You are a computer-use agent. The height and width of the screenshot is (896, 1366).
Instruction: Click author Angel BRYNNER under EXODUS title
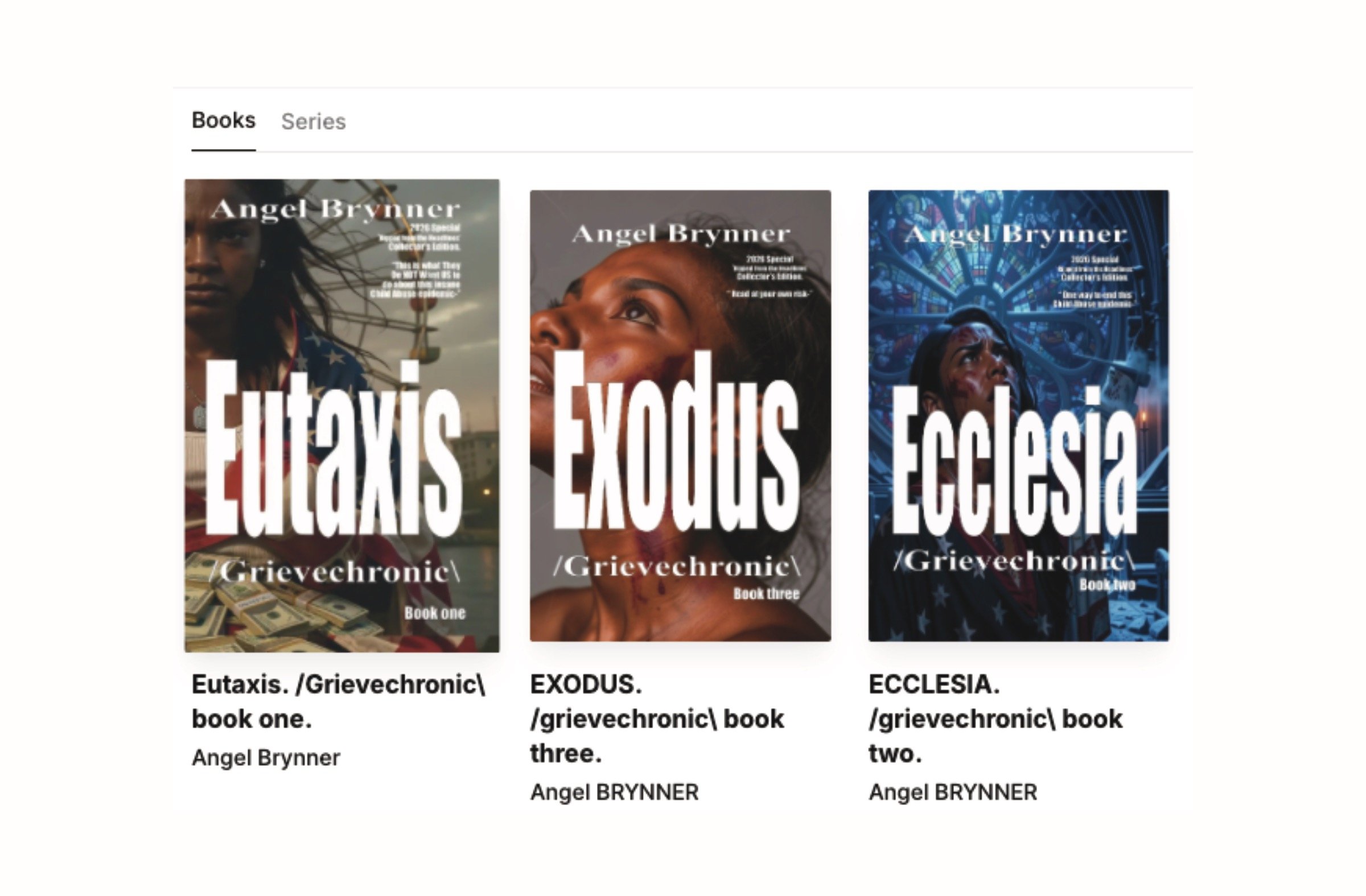(614, 792)
